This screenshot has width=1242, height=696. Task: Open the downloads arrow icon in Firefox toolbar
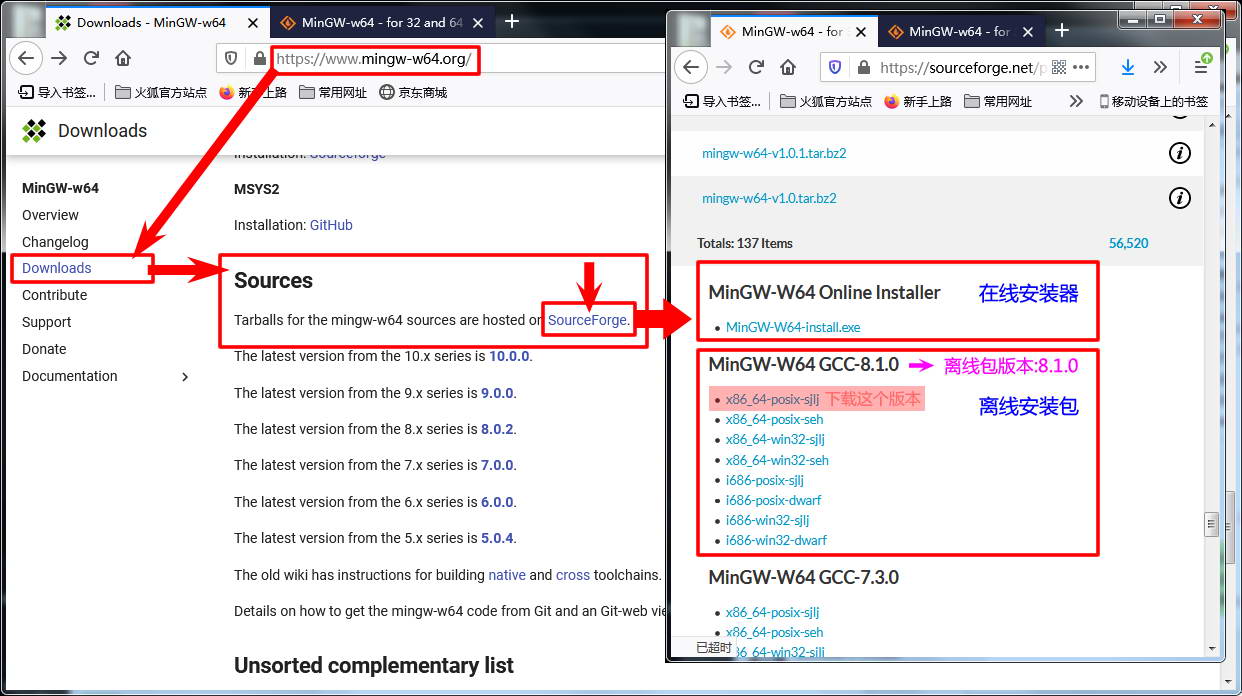point(1128,67)
